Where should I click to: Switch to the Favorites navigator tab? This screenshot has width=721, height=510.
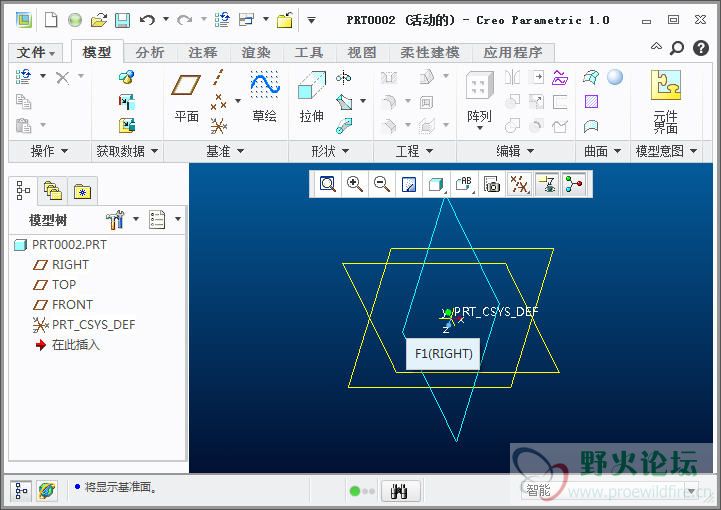(x=82, y=191)
